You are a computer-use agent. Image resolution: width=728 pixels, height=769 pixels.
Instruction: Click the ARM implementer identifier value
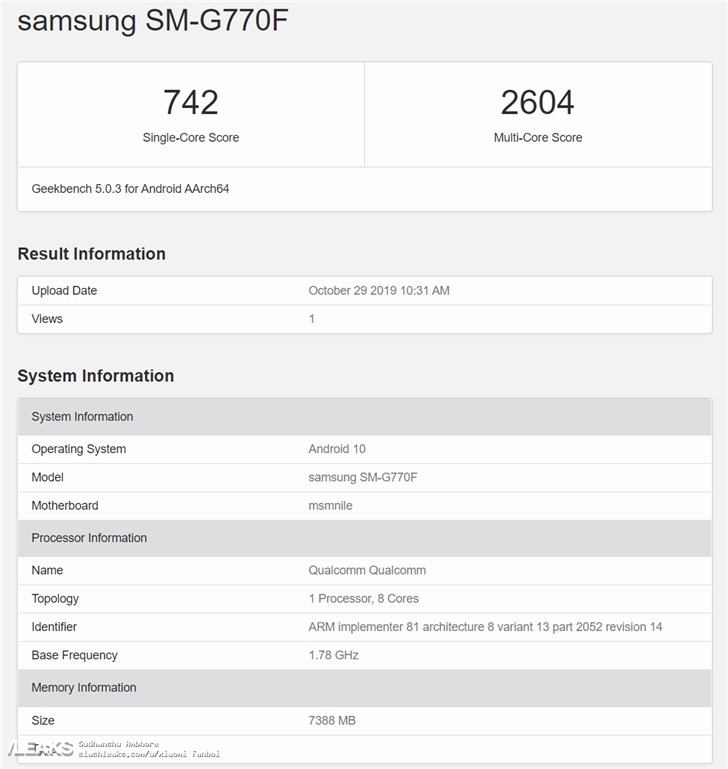485,627
